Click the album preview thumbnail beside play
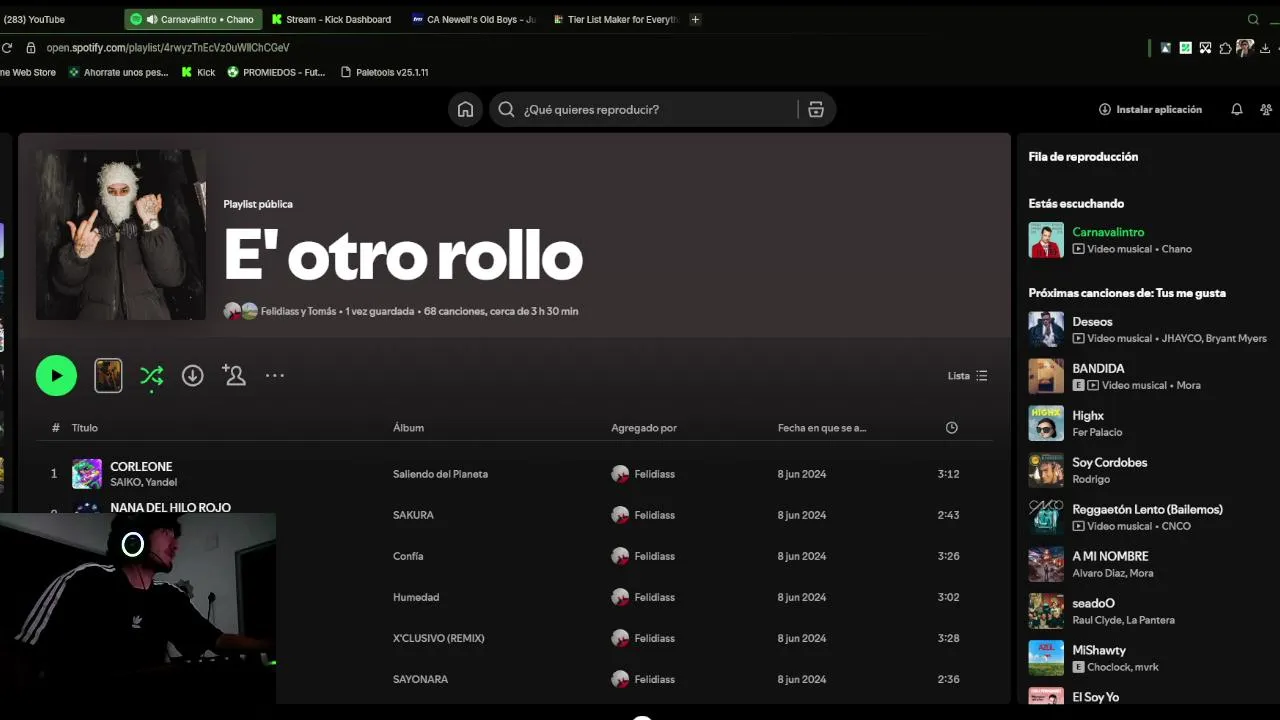Screen dimensions: 1280x720 click(x=108, y=376)
